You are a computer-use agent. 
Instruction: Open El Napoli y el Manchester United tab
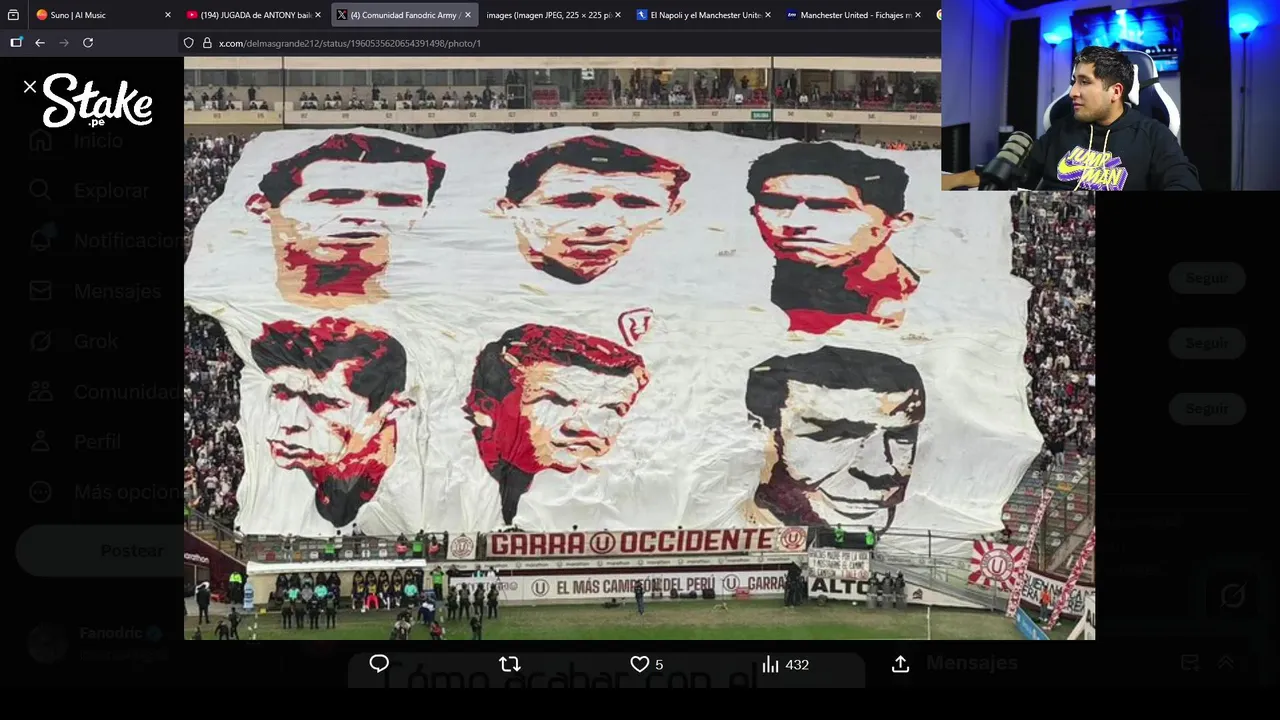click(704, 15)
